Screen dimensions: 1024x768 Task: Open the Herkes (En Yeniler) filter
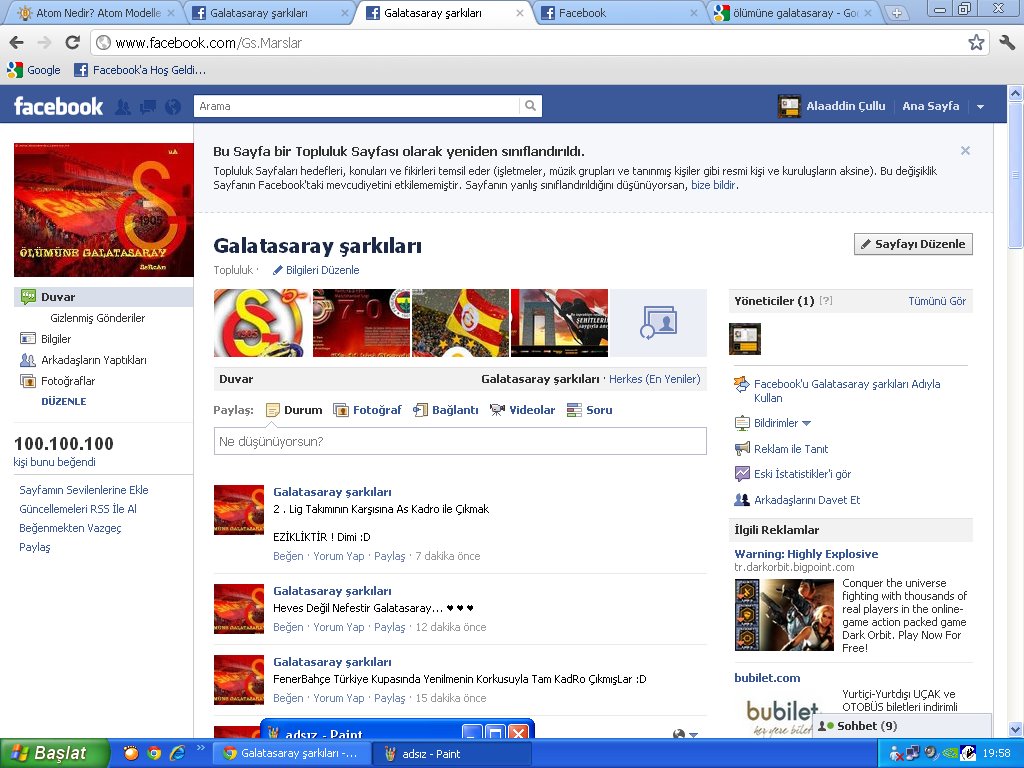pos(654,379)
